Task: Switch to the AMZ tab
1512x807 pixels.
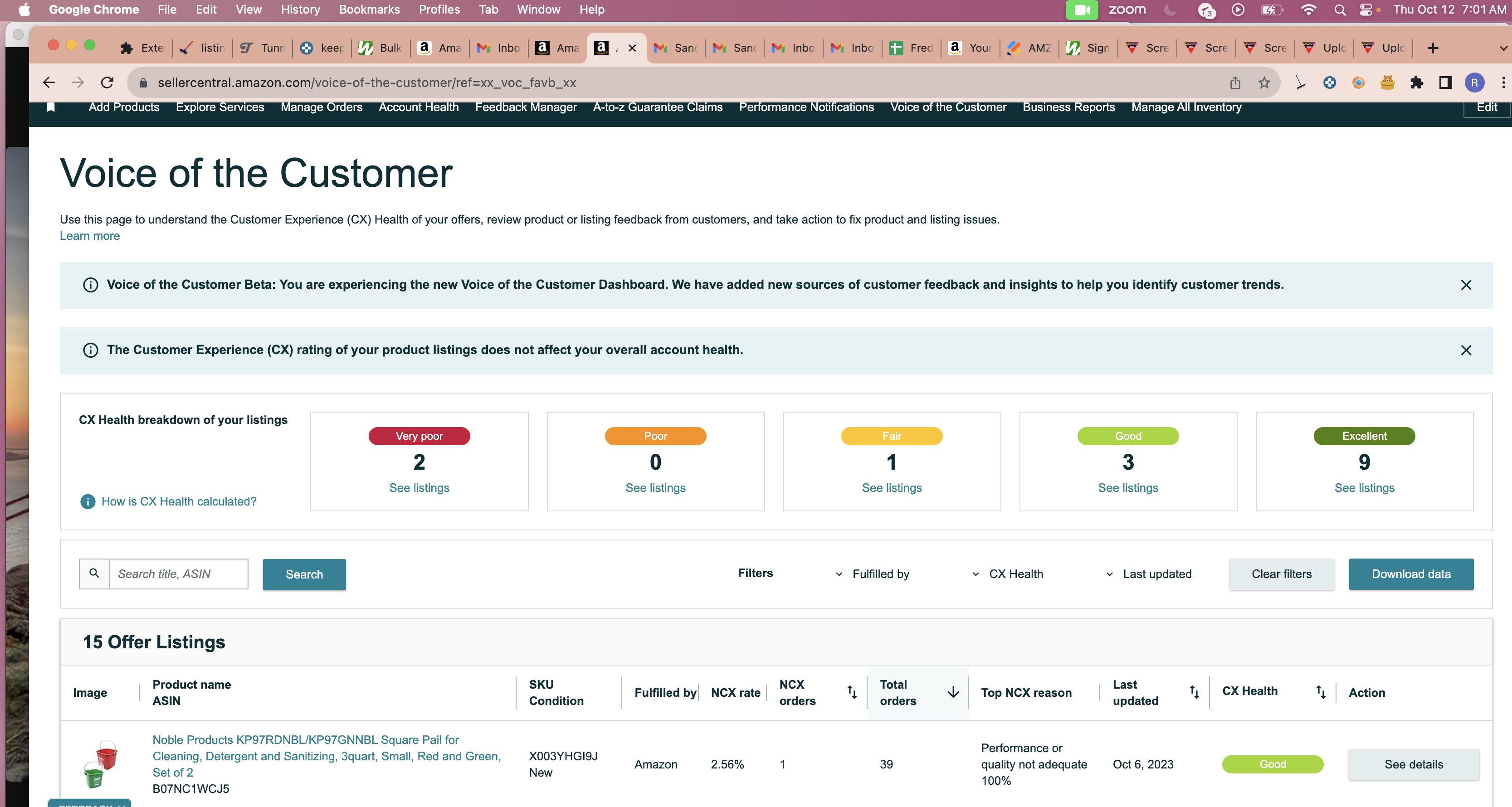Action: click(1029, 48)
